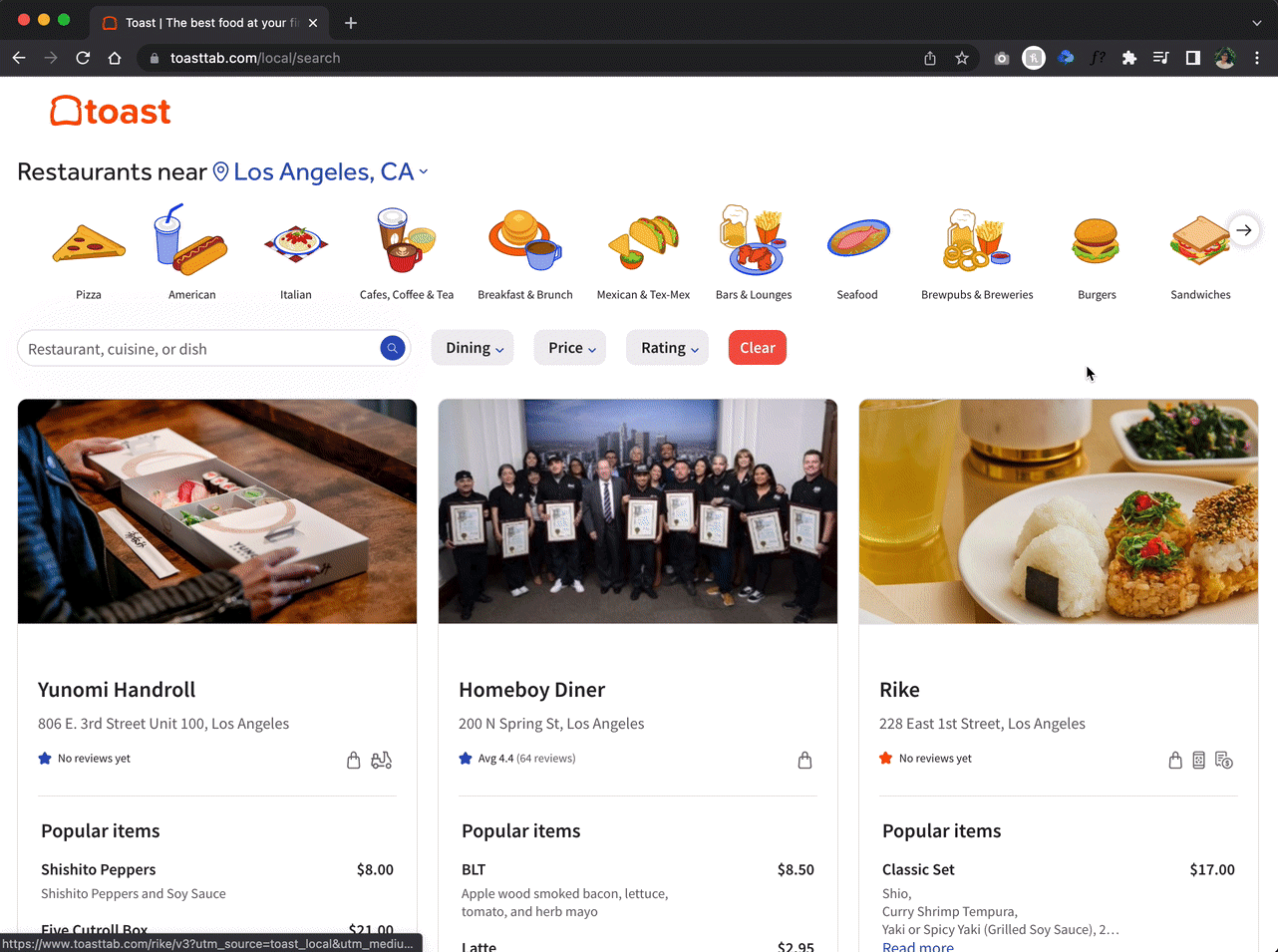1278x952 pixels.
Task: Click the Shishito Peppers menu item
Action: [x=99, y=869]
